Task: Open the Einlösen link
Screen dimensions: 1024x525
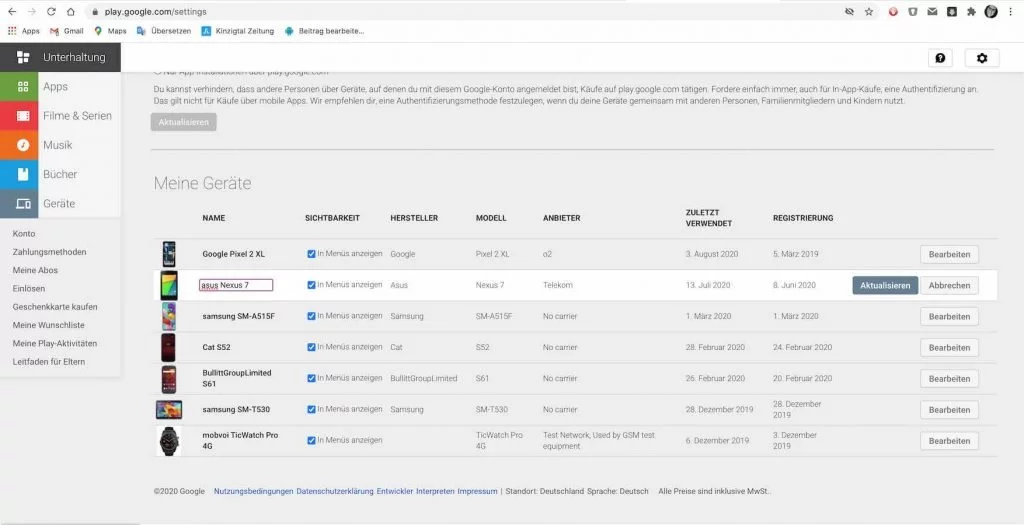Action: (x=29, y=289)
